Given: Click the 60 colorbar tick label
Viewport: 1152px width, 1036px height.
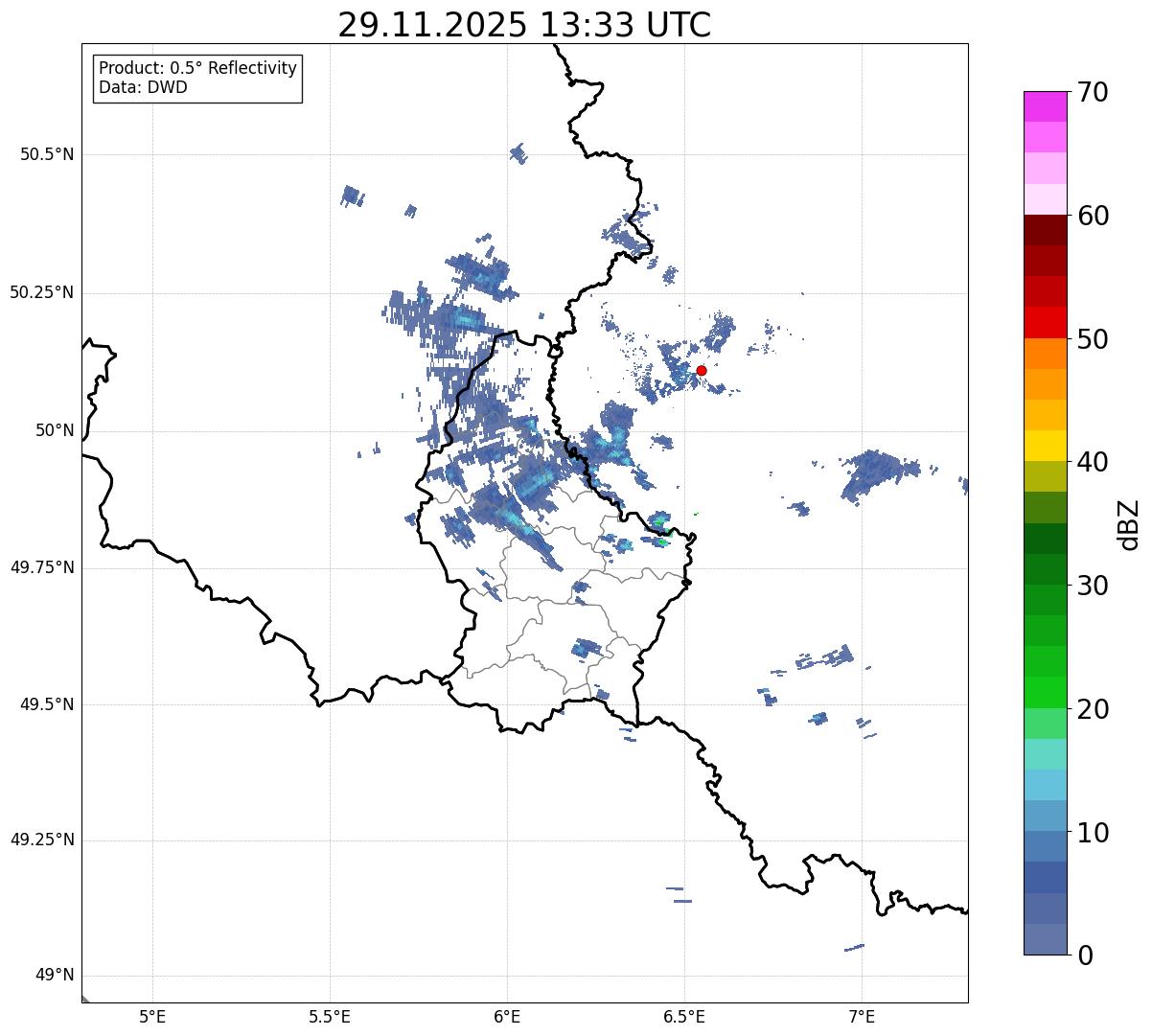Looking at the screenshot, I should click(1093, 216).
